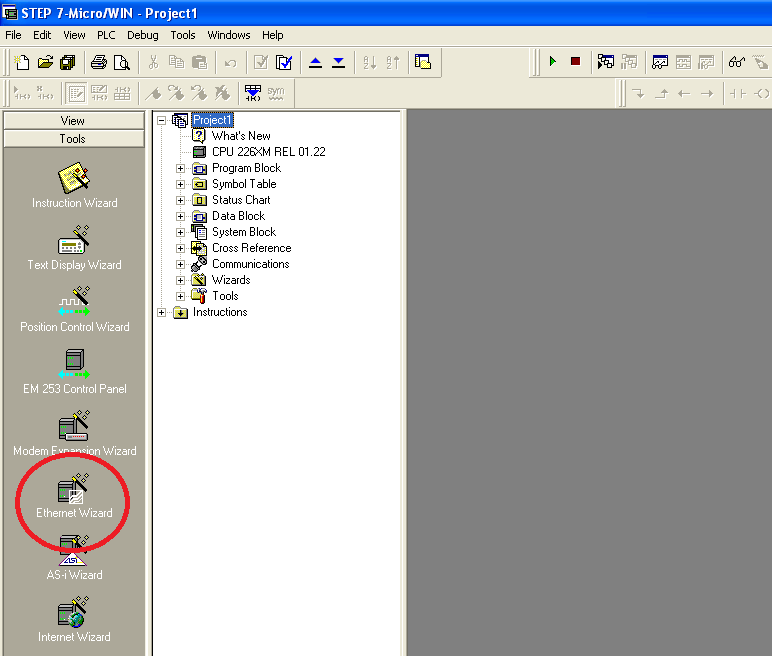Select the Program Block label
Image resolution: width=772 pixels, height=656 pixels.
246,168
